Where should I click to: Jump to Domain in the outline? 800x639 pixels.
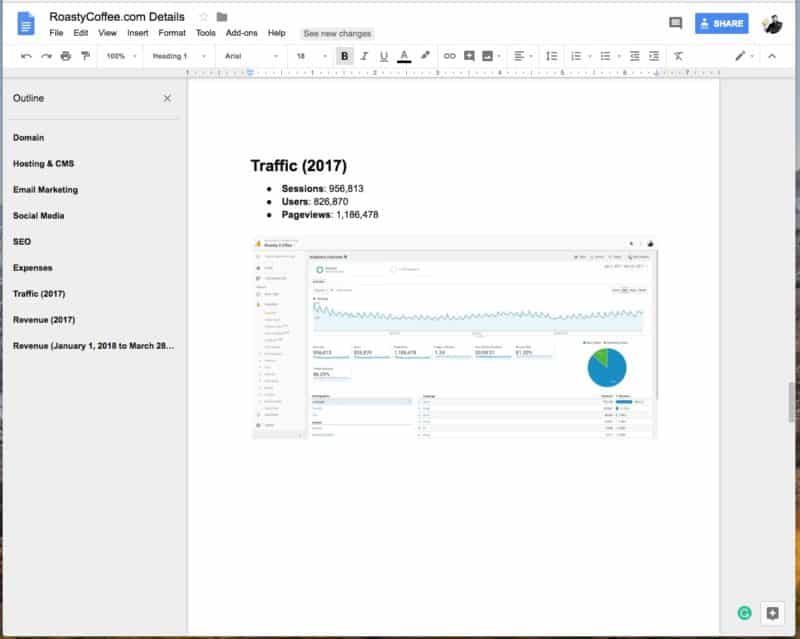pos(29,138)
